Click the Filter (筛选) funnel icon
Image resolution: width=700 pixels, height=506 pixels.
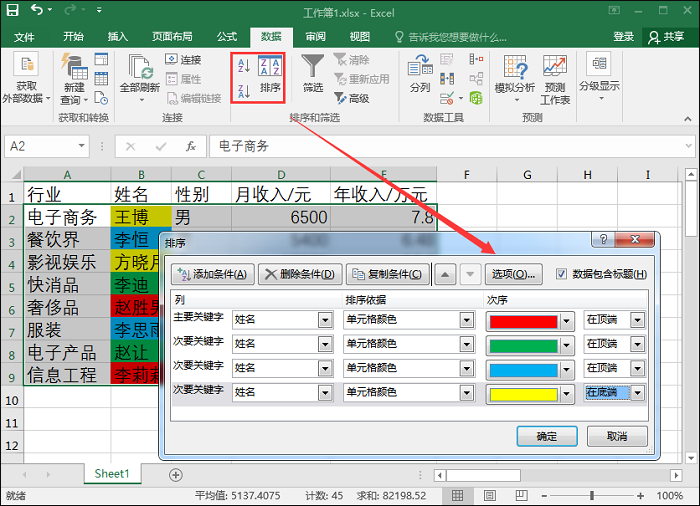point(313,74)
